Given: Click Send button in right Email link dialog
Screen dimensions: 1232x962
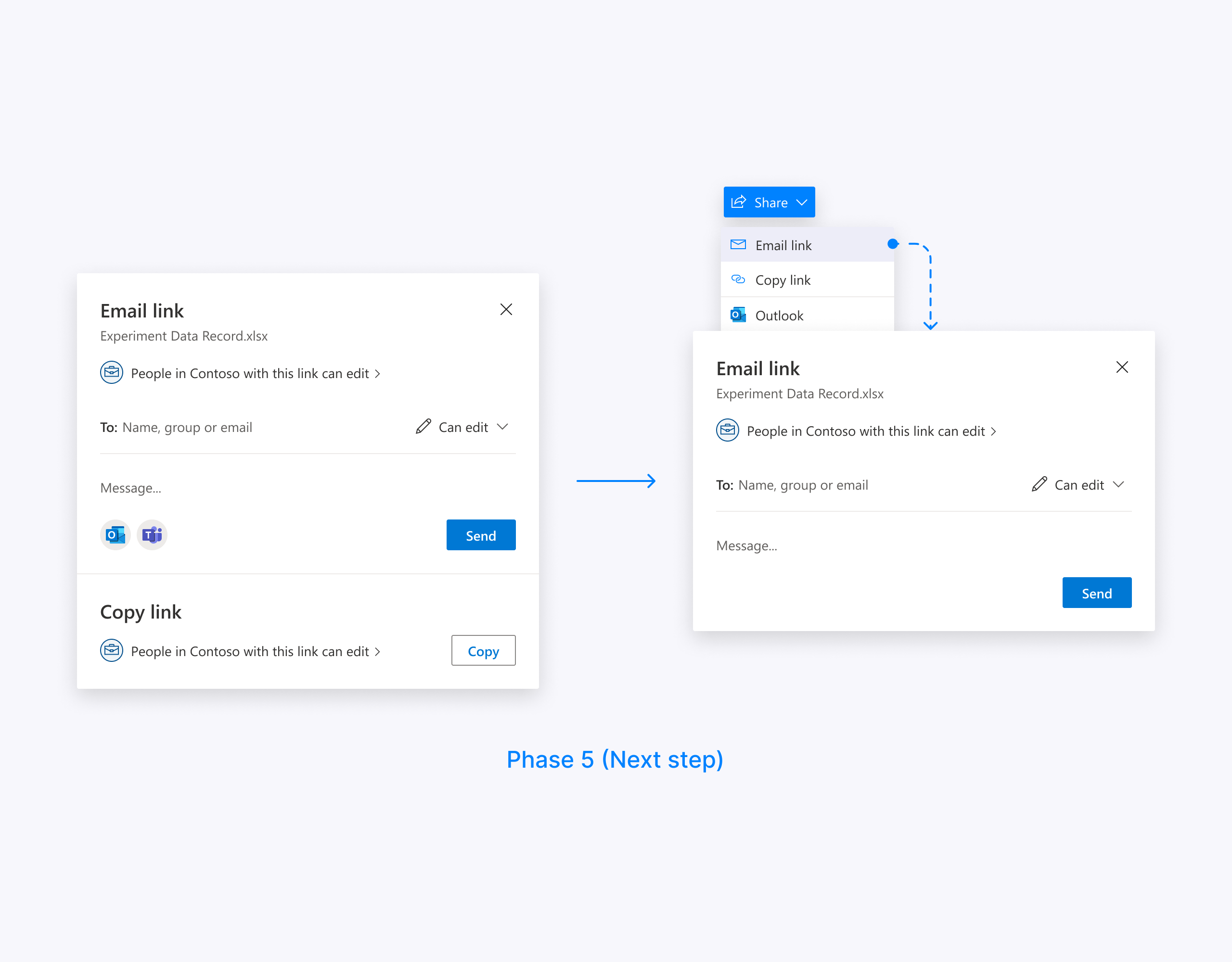Looking at the screenshot, I should coord(1096,593).
